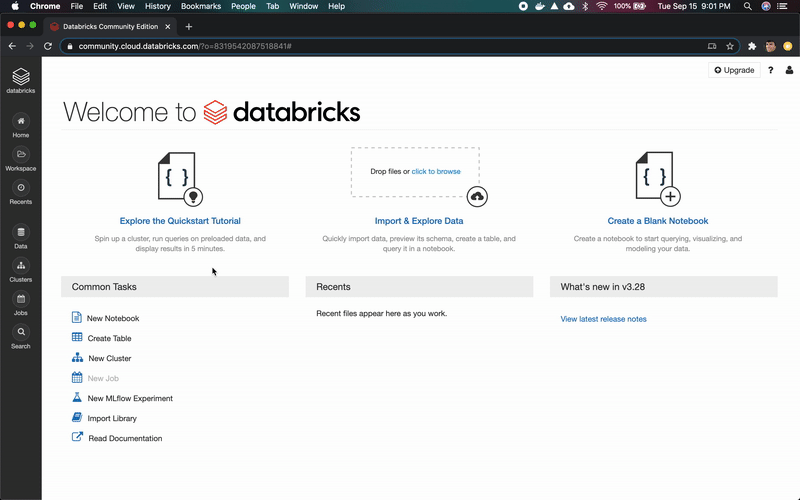Click the Upgrade button
800x500 pixels.
coord(734,70)
